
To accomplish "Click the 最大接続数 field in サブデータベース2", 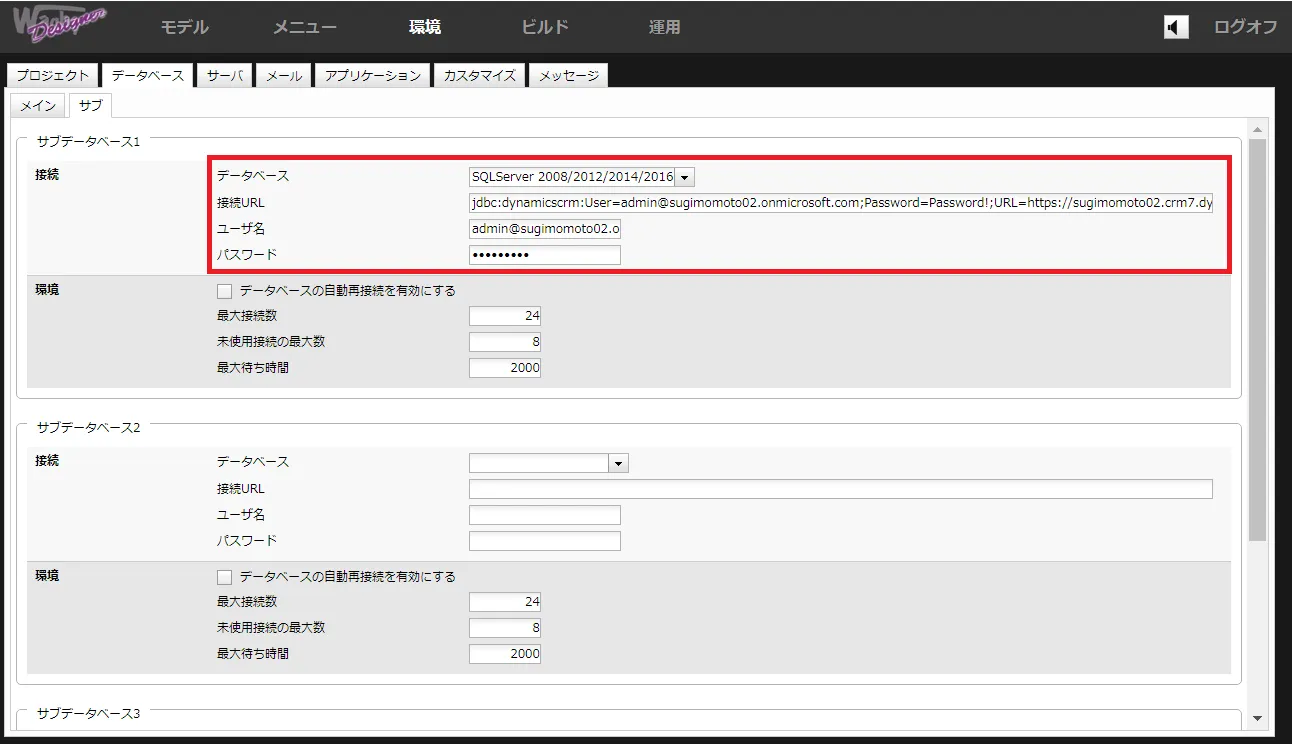I will pos(505,602).
